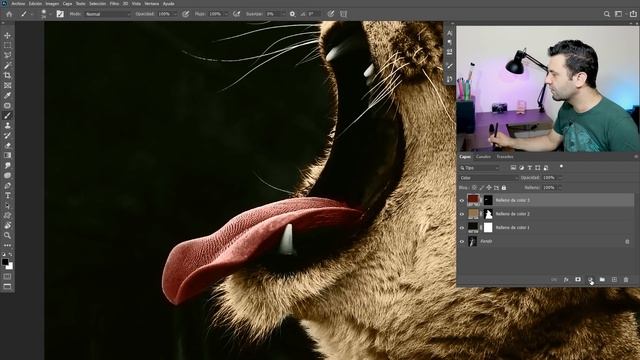Open smoothing options gear icon
640x360 pixels.
click(x=292, y=14)
